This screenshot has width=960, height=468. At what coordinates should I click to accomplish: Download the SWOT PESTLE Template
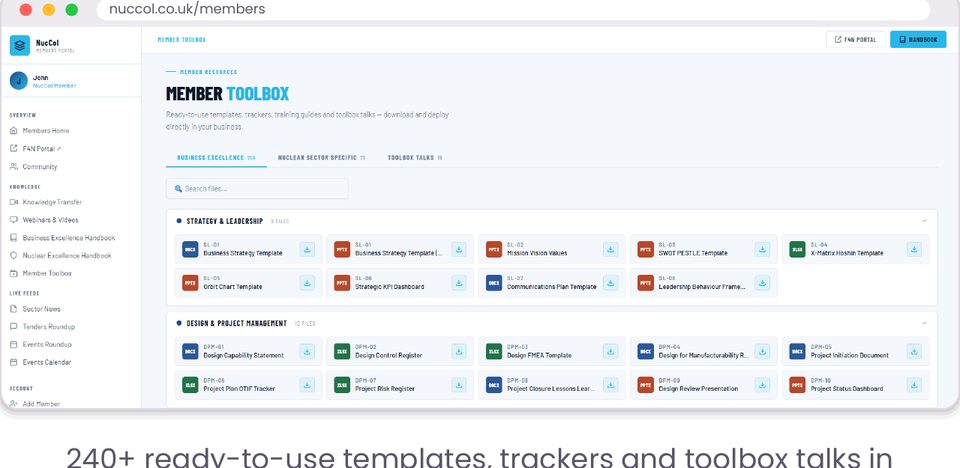(762, 249)
